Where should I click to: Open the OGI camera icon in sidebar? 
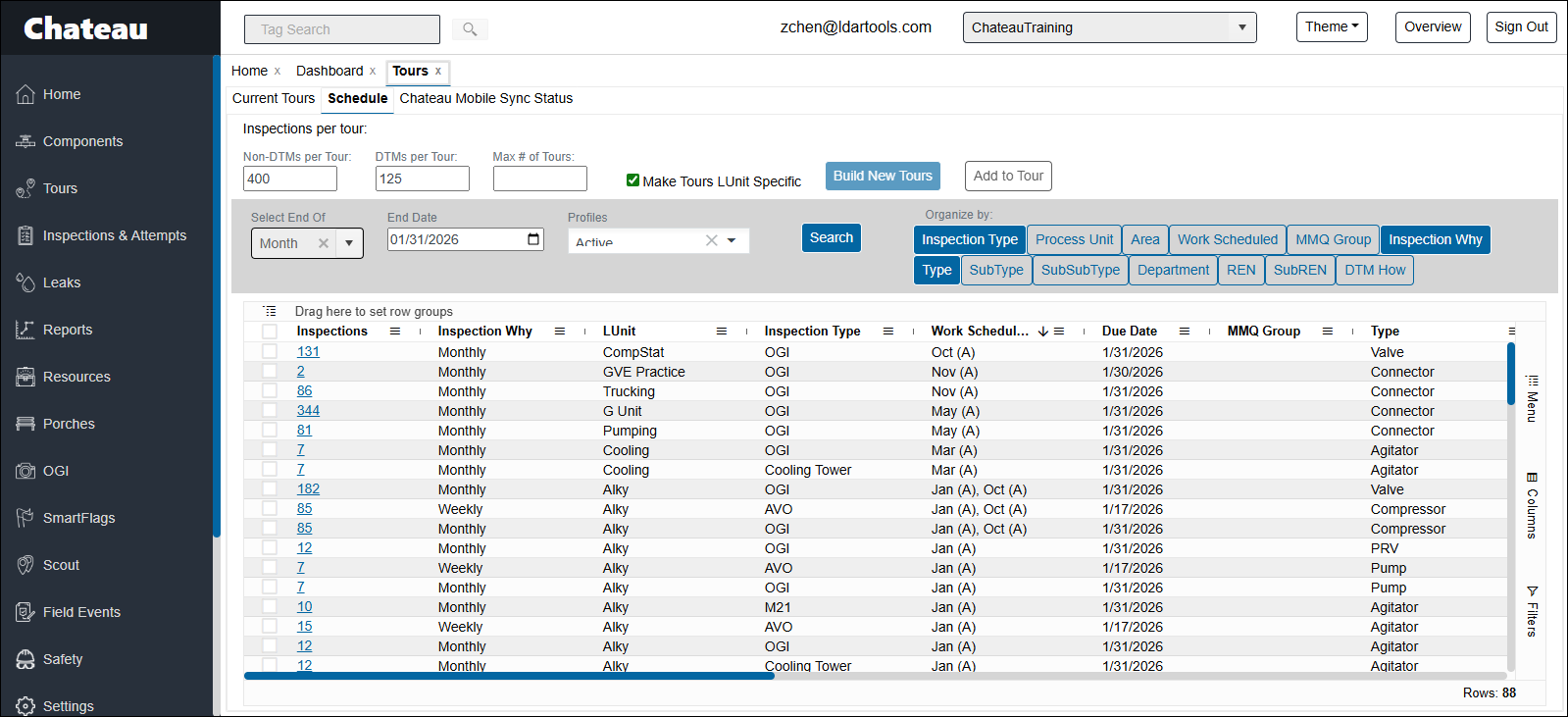(25, 471)
